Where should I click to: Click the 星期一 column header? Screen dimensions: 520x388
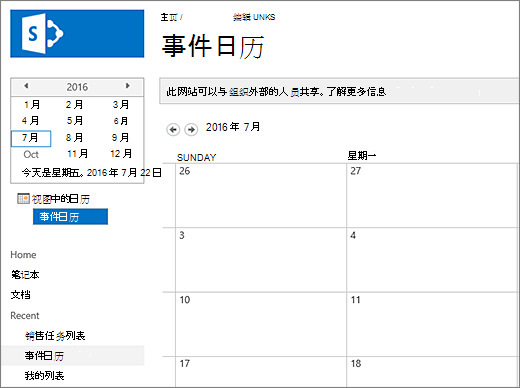point(362,156)
